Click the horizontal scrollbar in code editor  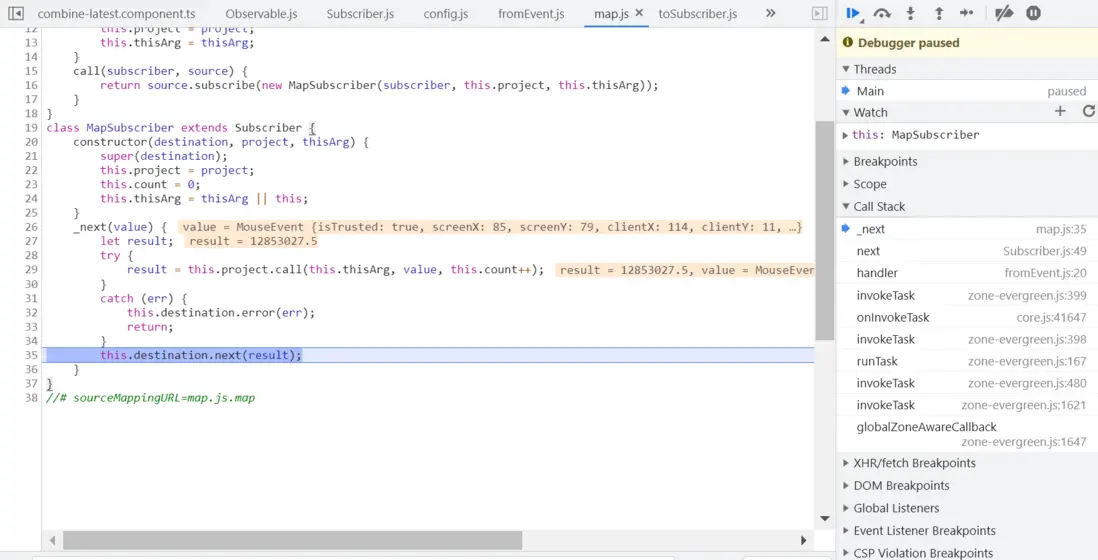pos(292,540)
